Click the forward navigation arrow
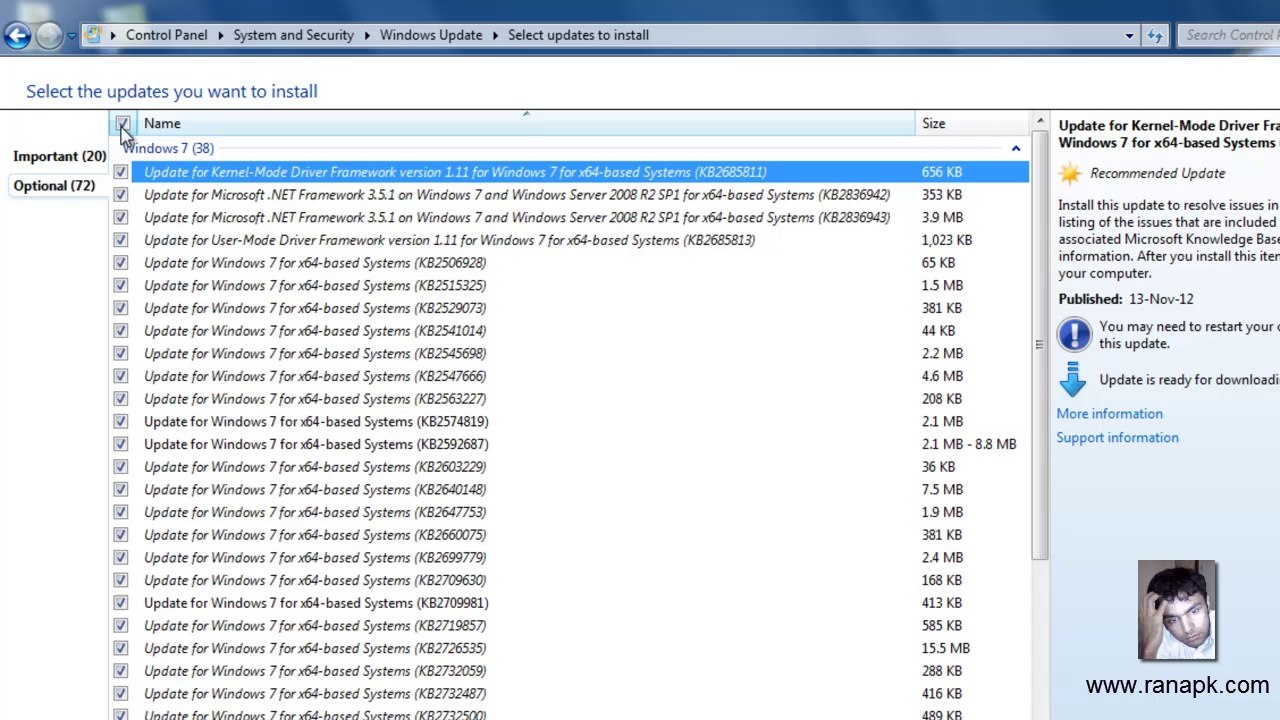Image resolution: width=1280 pixels, height=720 pixels. pos(49,35)
